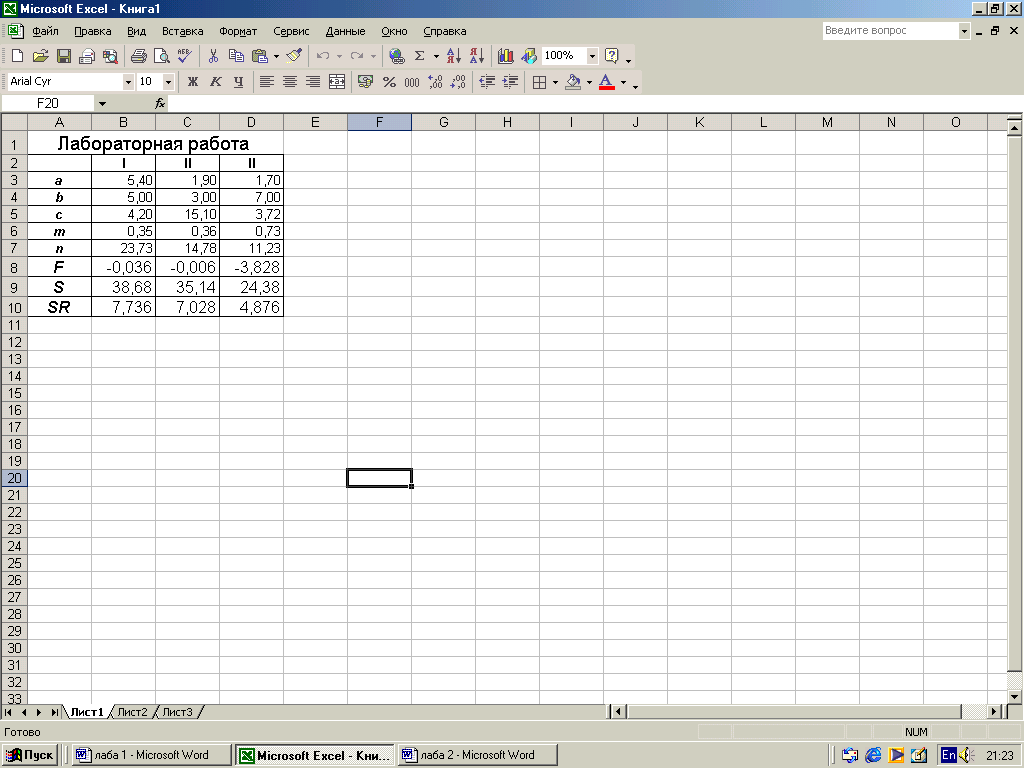Switch to the Лист2 sheet tab
Screen dimensions: 1024x768
[133, 712]
